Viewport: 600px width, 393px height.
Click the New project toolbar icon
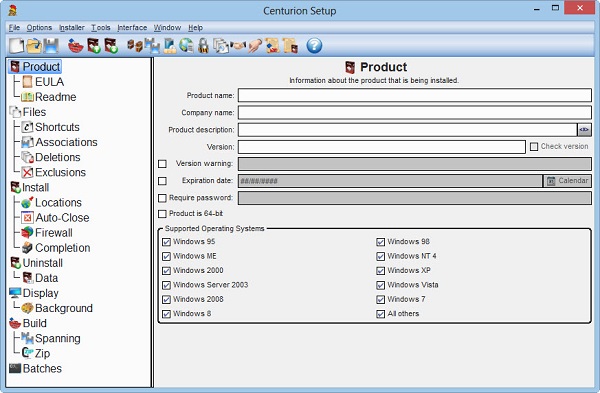tap(16, 46)
